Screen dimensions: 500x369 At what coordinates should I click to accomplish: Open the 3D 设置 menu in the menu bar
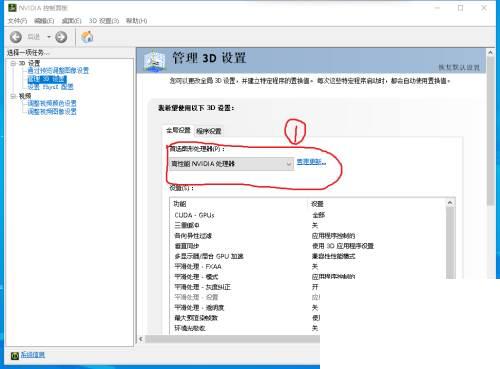(x=104, y=21)
